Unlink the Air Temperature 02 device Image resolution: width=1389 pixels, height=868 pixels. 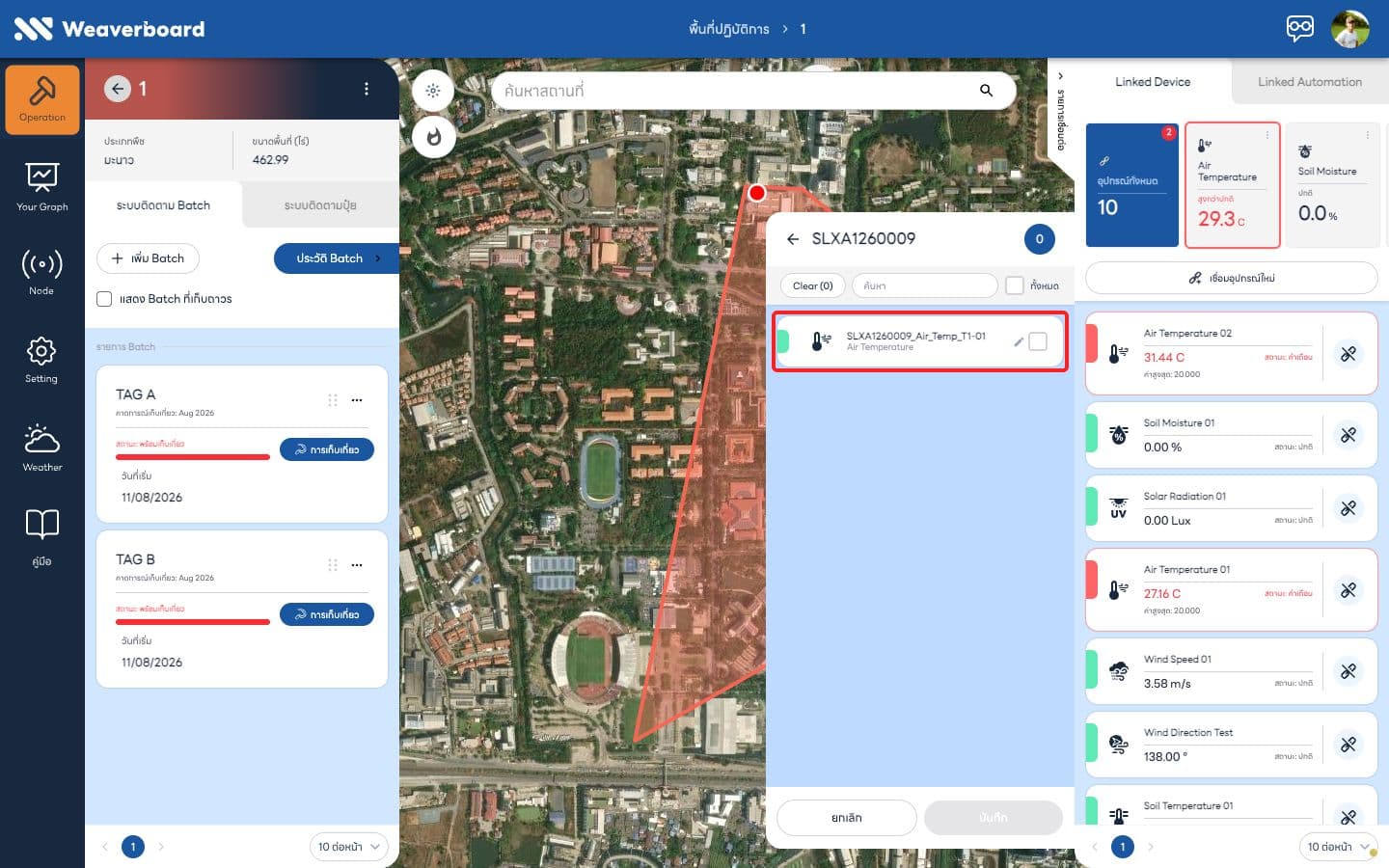[x=1348, y=354]
